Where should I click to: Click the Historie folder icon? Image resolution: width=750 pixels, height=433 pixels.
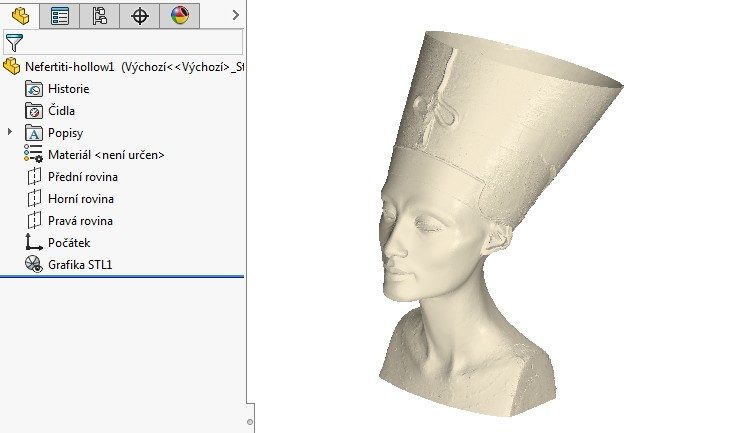tap(33, 89)
